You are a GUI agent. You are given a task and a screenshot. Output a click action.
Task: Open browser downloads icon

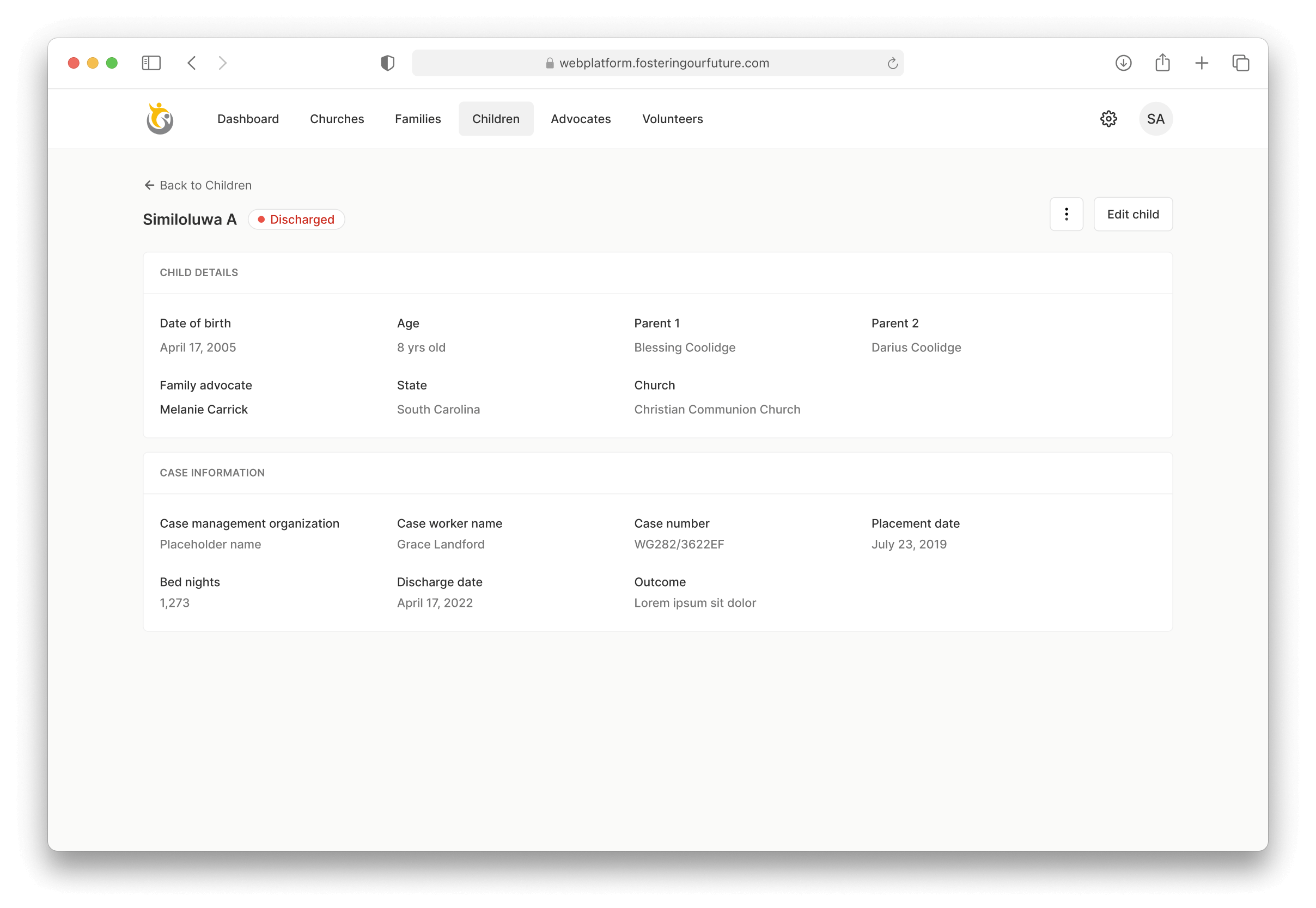pos(1123,63)
